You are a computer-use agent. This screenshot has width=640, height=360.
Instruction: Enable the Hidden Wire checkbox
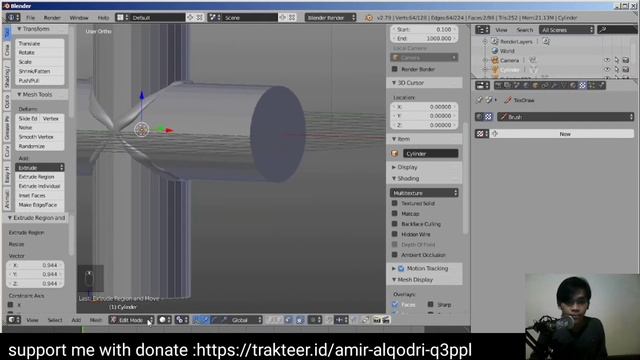click(395, 234)
